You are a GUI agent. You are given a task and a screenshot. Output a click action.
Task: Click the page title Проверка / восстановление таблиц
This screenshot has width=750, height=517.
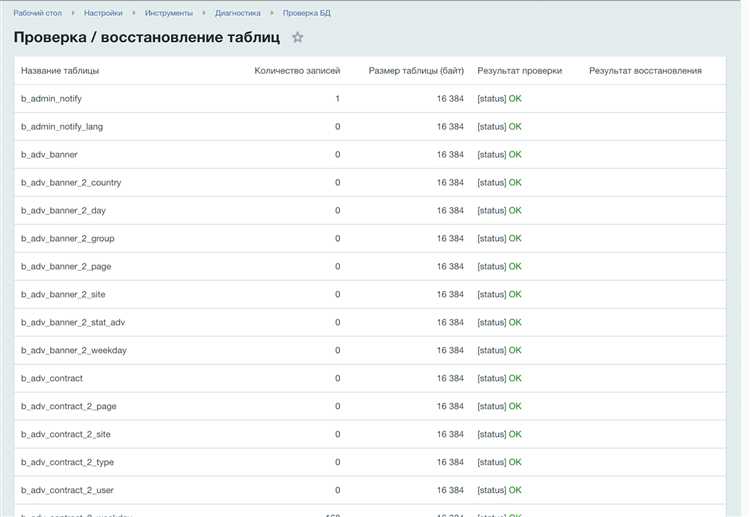coord(147,37)
